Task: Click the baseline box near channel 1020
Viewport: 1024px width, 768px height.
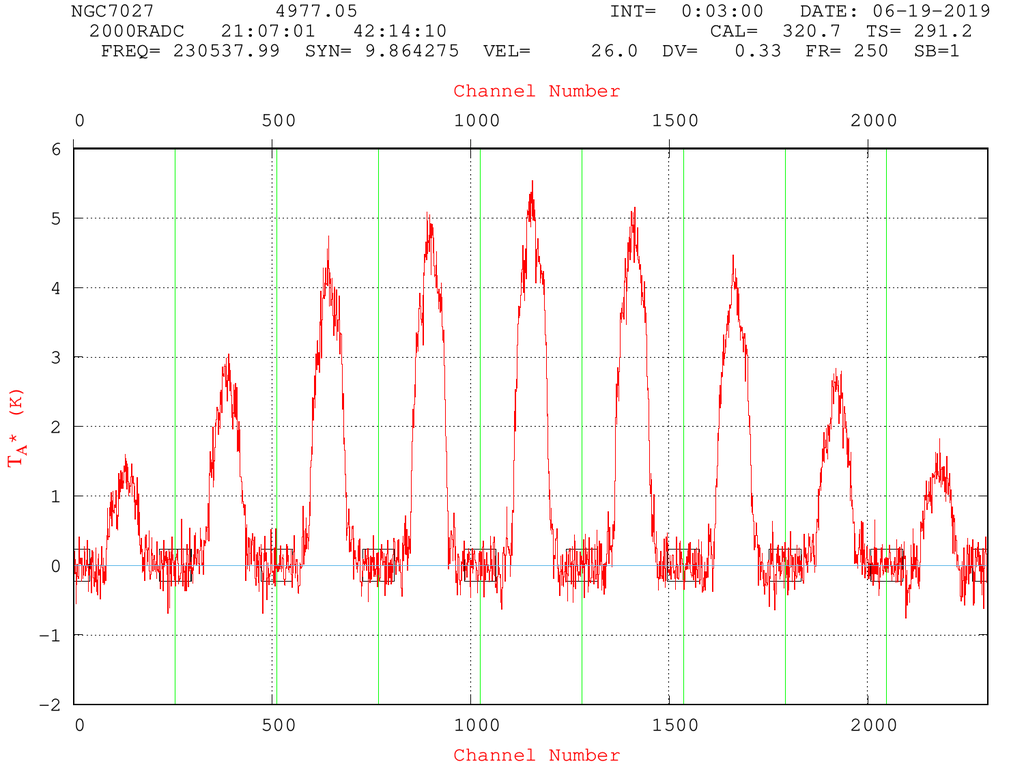Action: [480, 566]
